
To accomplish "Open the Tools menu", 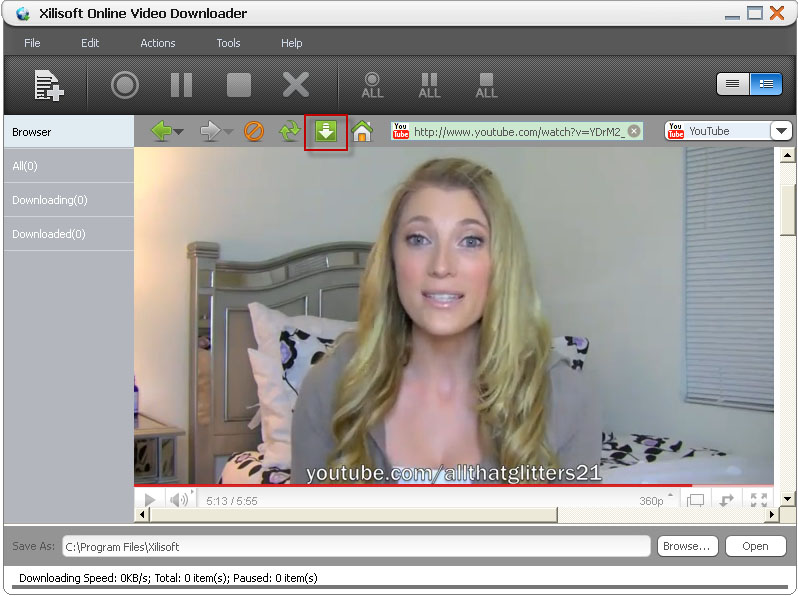I will coord(229,43).
